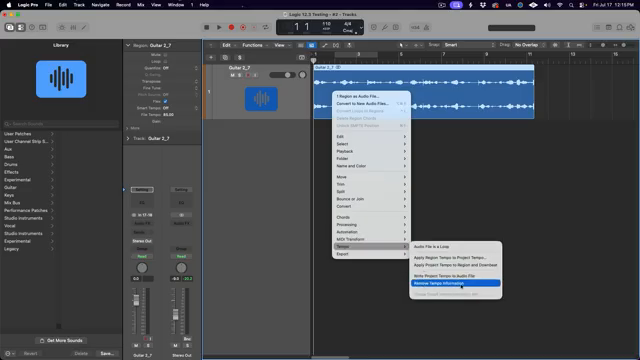Toggle the global solo S button above tracks

click(x=240, y=58)
